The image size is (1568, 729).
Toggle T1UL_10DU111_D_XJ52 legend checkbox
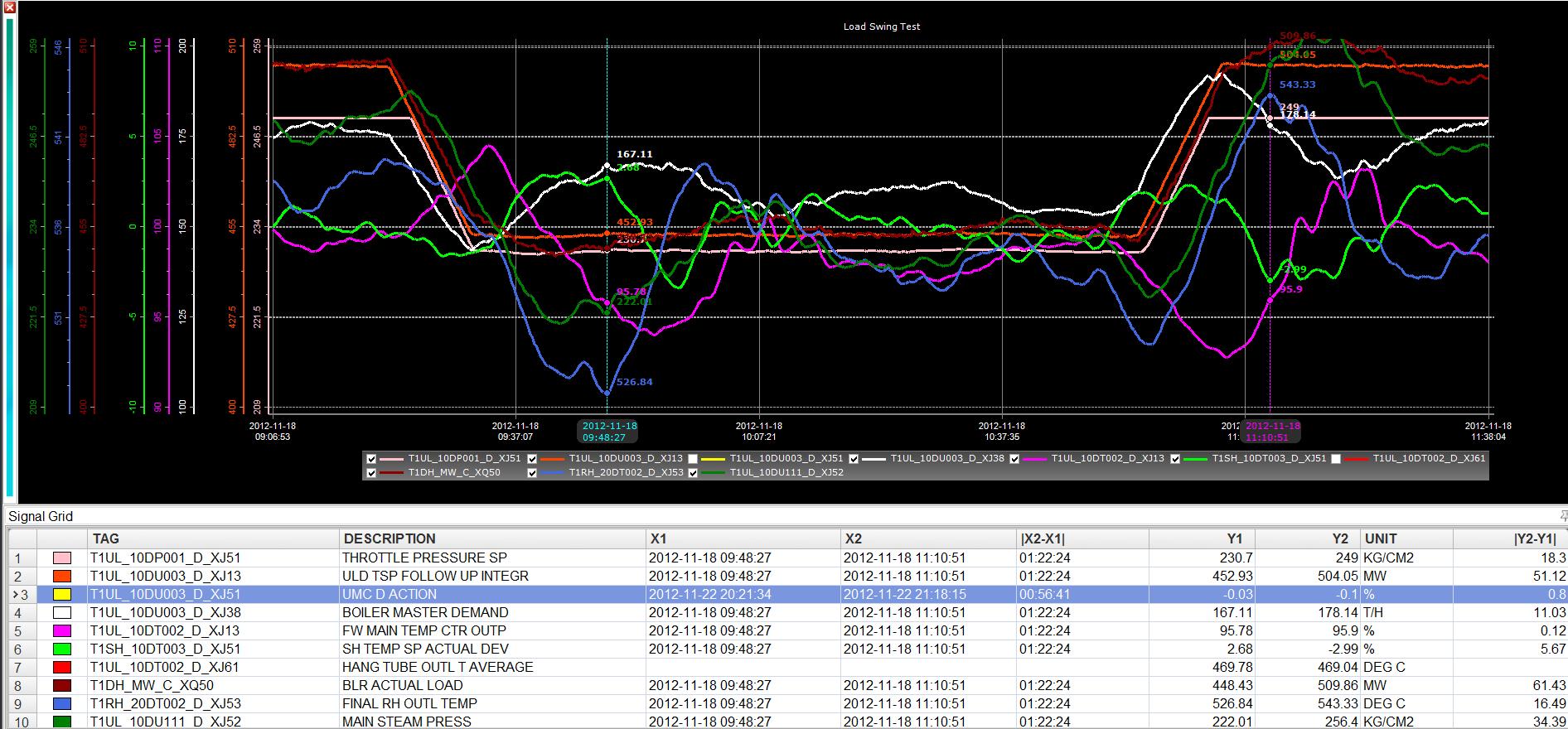(x=693, y=473)
